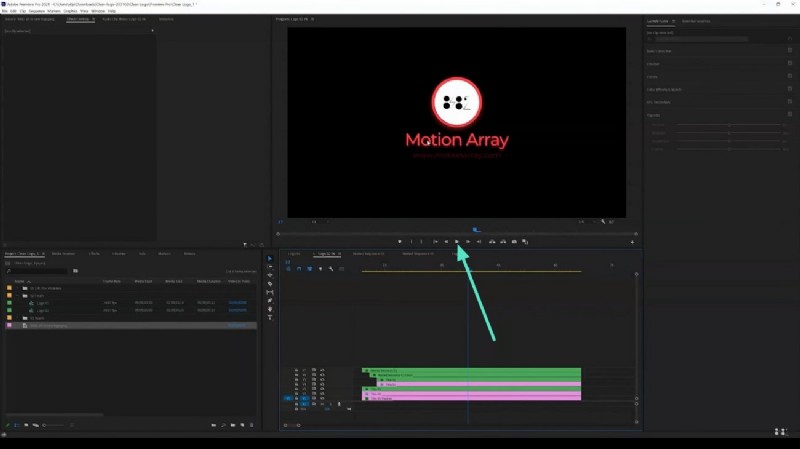Click the Mark Out button
Image resolution: width=800 pixels, height=449 pixels.
click(421, 242)
